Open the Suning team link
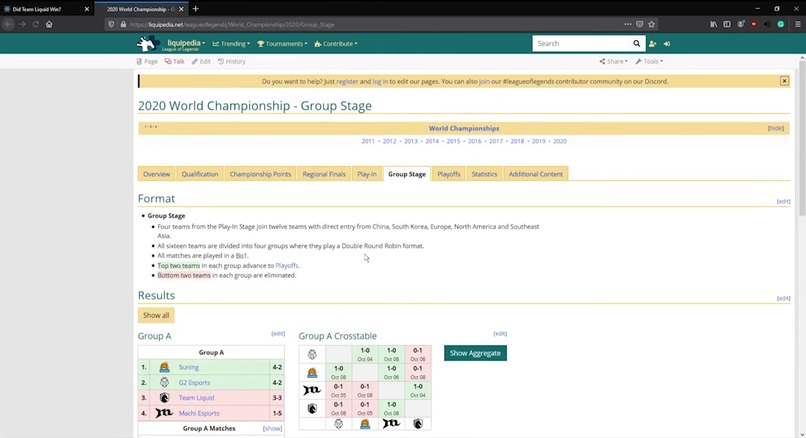The image size is (806, 438). (x=189, y=367)
